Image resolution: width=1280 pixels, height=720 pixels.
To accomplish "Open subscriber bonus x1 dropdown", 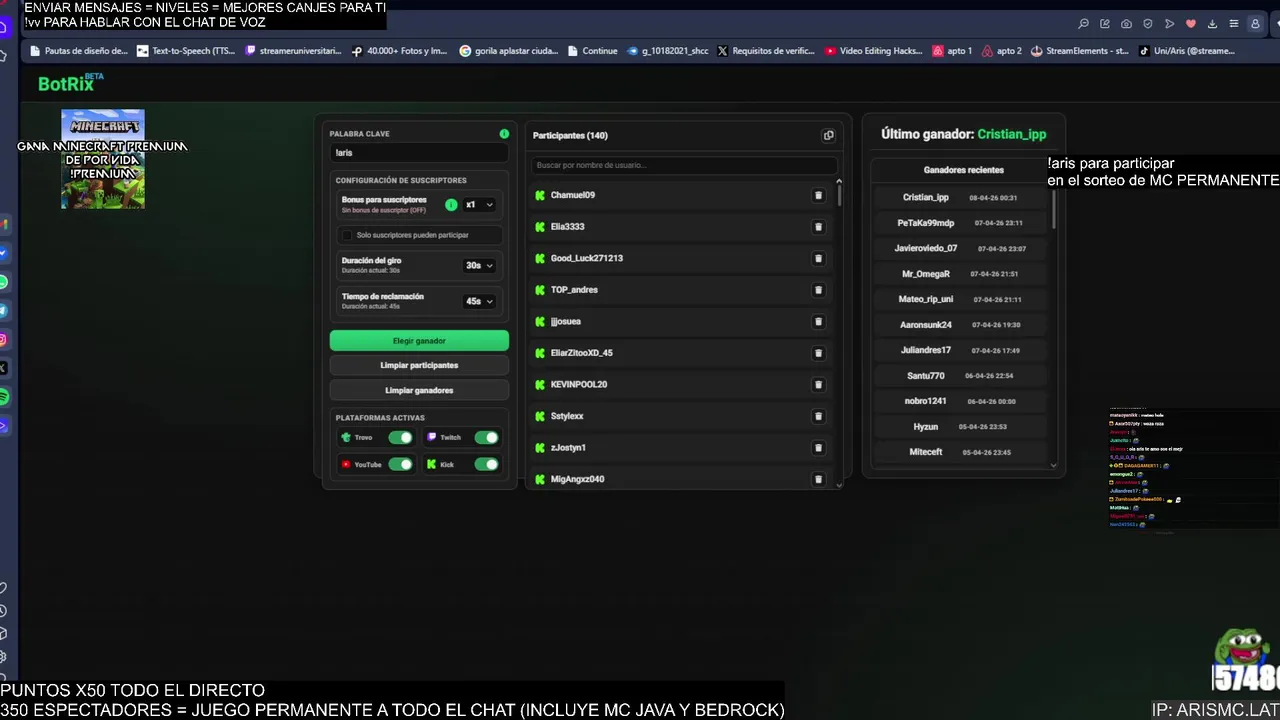I will coord(479,204).
